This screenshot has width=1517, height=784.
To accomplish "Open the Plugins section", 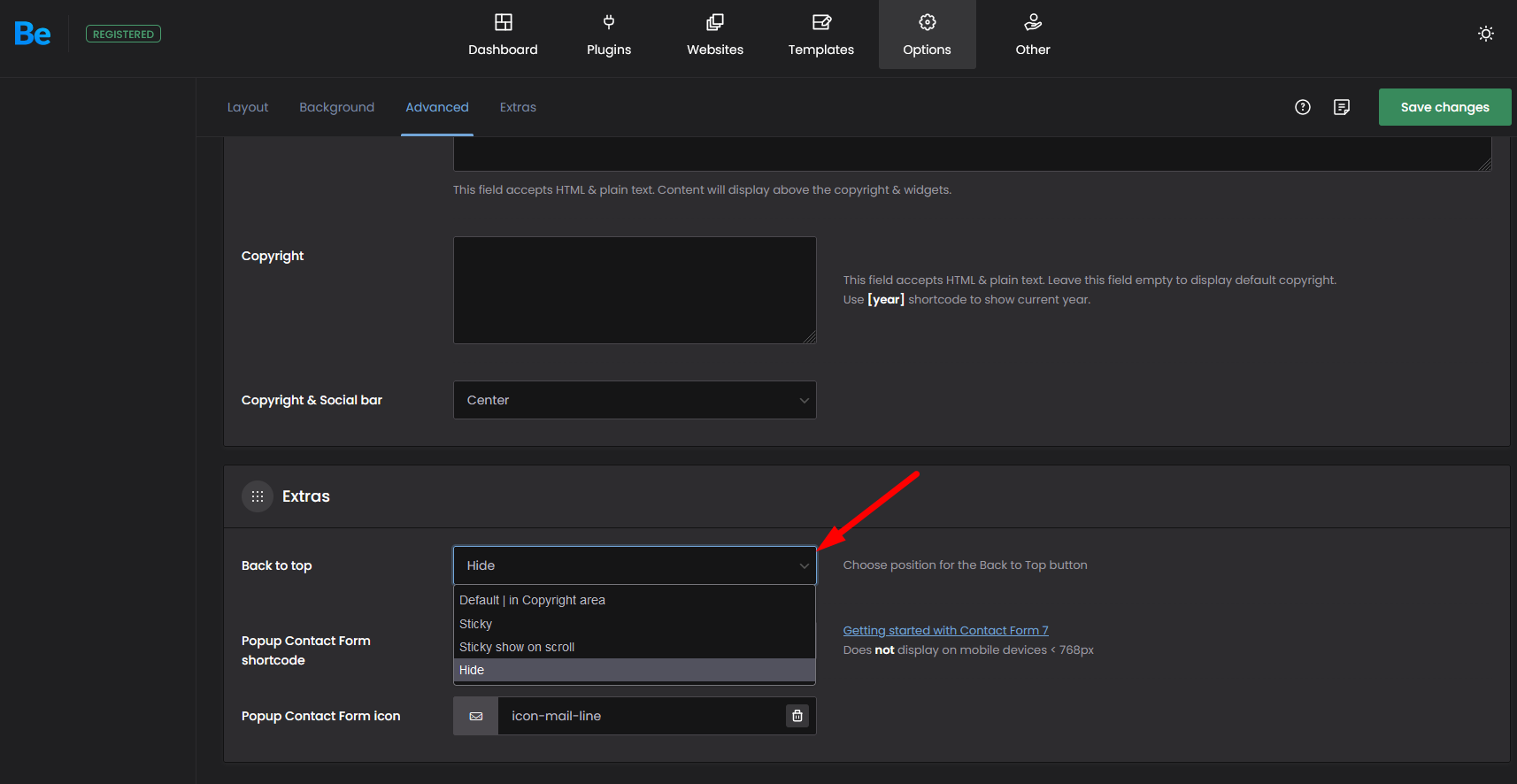I will coord(609,35).
